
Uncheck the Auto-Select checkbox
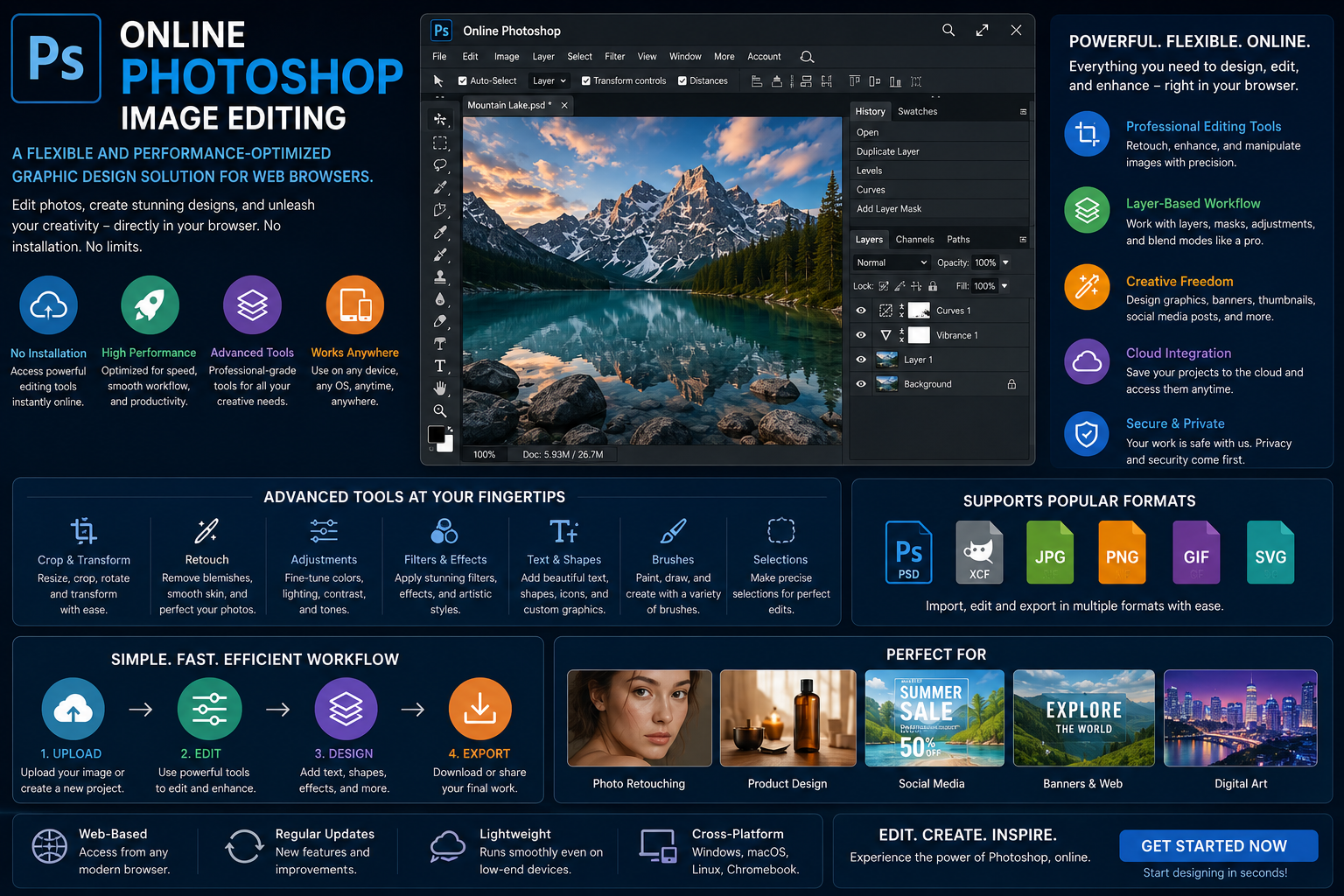[463, 80]
